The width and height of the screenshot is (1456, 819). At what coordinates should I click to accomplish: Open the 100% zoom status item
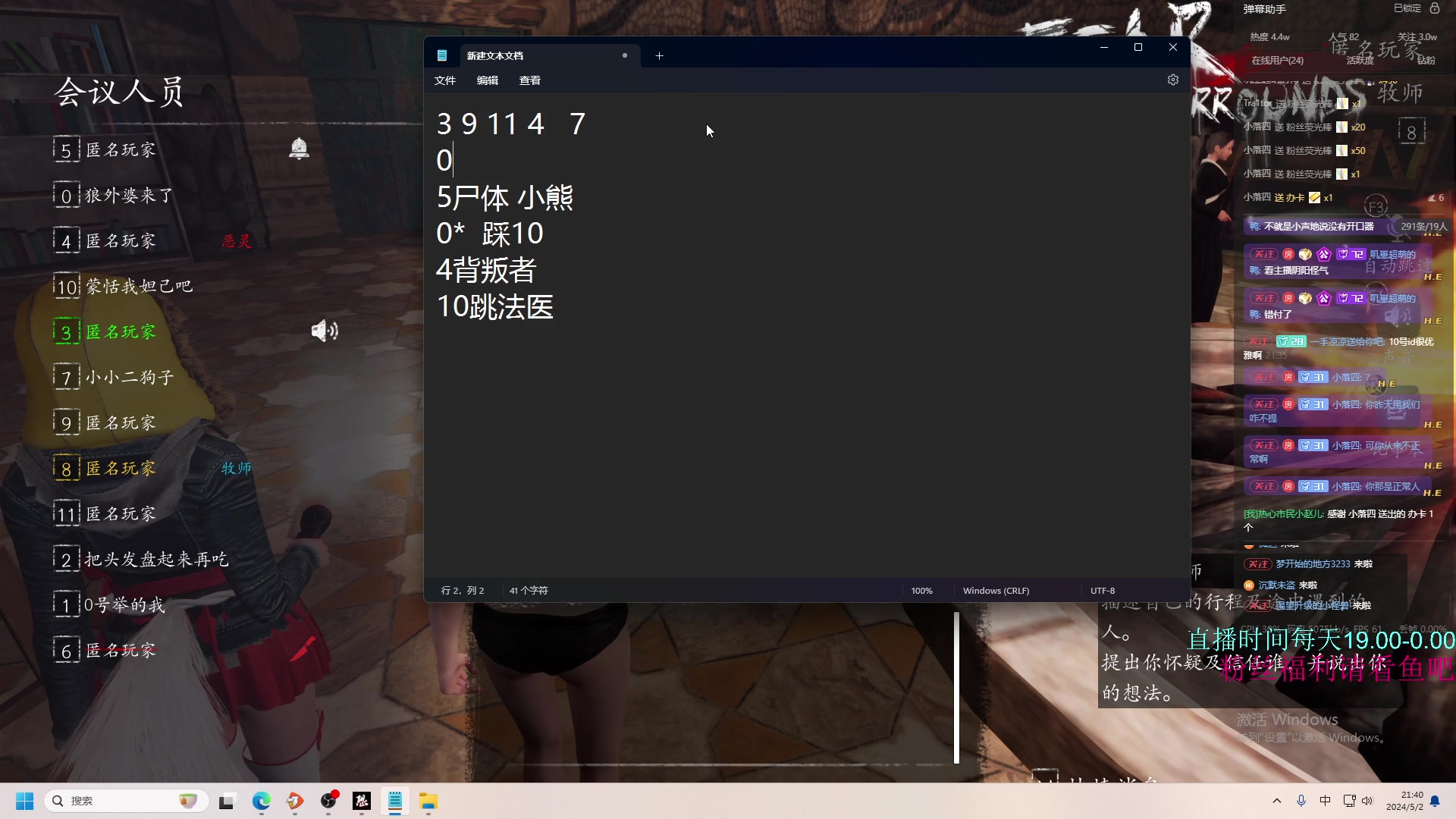[921, 591]
